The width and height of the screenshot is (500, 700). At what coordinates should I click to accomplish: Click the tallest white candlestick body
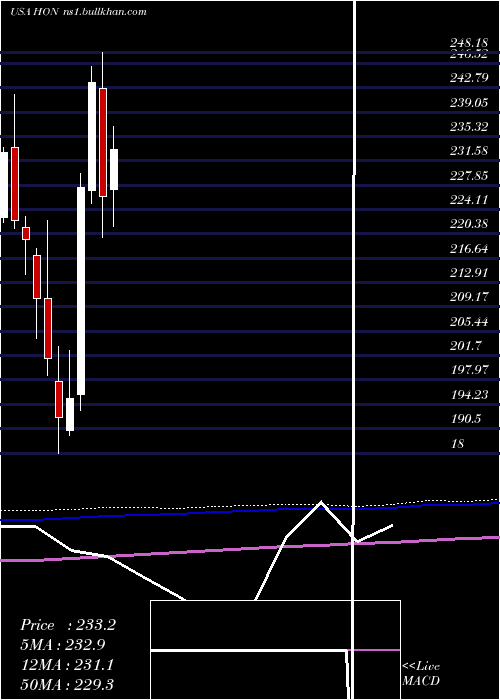pyautogui.click(x=81, y=291)
